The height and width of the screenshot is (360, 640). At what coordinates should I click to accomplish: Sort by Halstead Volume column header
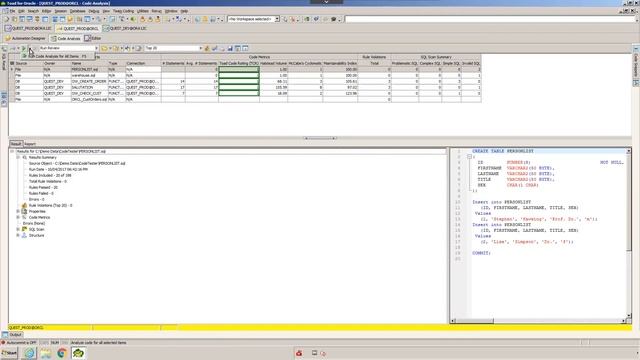click(273, 63)
